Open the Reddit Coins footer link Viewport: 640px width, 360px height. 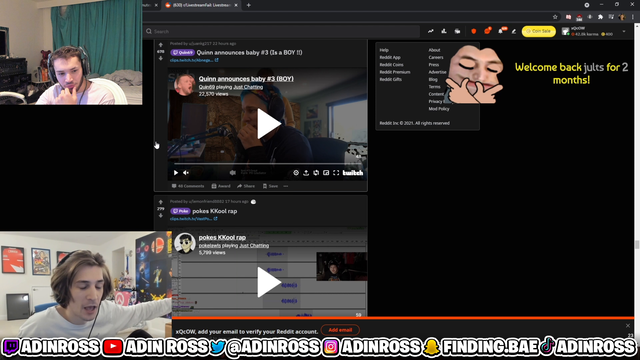391,65
